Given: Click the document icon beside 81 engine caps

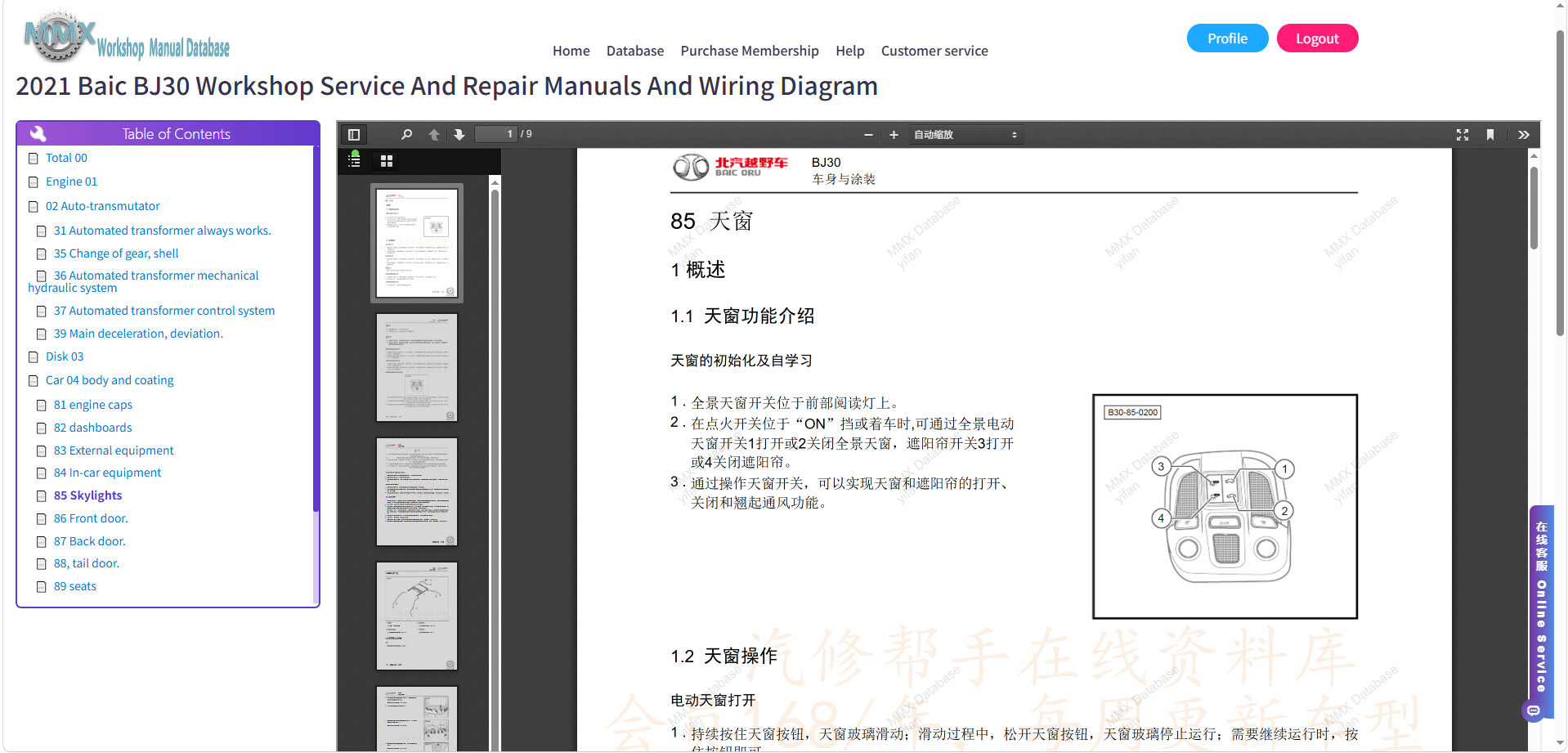Looking at the screenshot, I should pos(42,406).
